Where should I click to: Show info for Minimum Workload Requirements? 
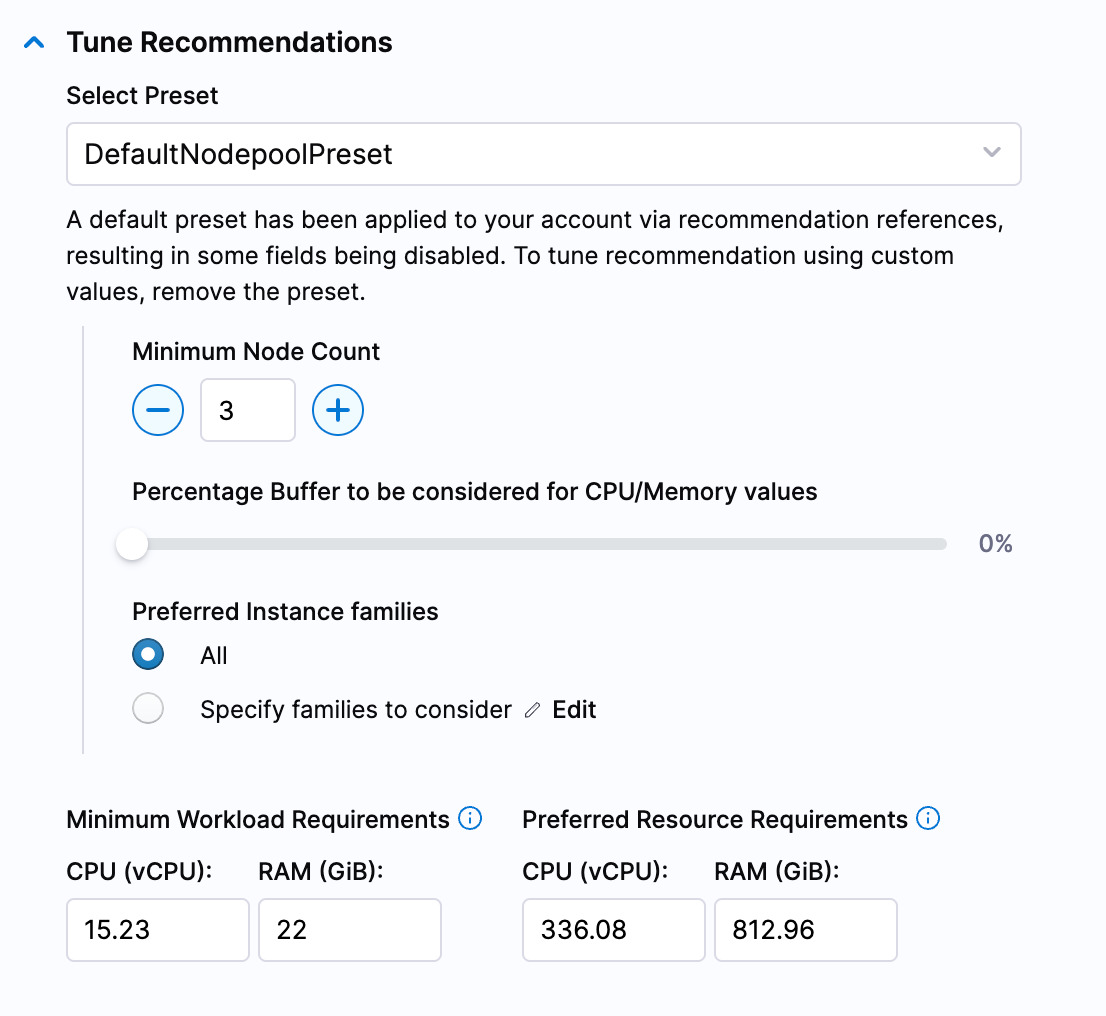(x=470, y=819)
